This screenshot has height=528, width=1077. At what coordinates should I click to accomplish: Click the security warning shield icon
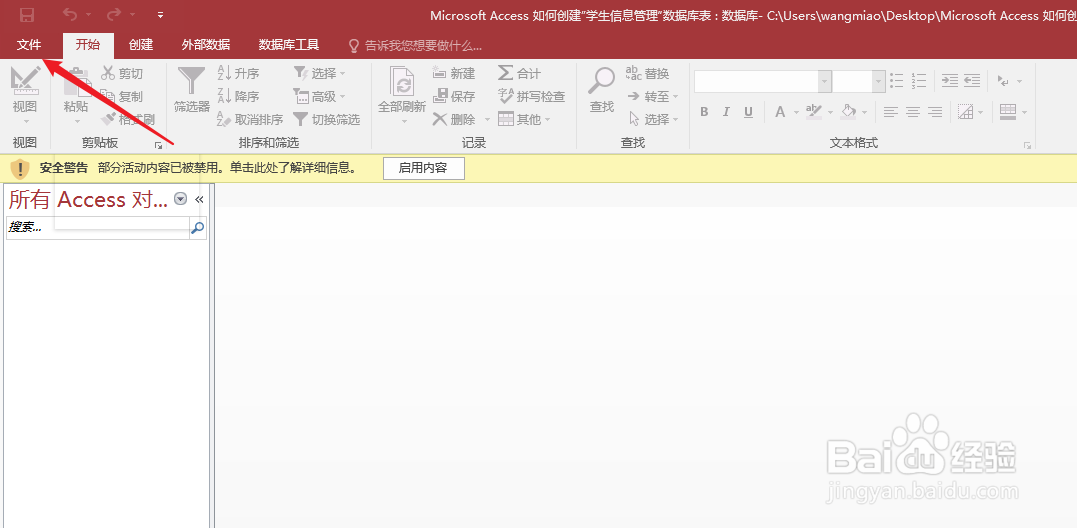click(x=20, y=168)
